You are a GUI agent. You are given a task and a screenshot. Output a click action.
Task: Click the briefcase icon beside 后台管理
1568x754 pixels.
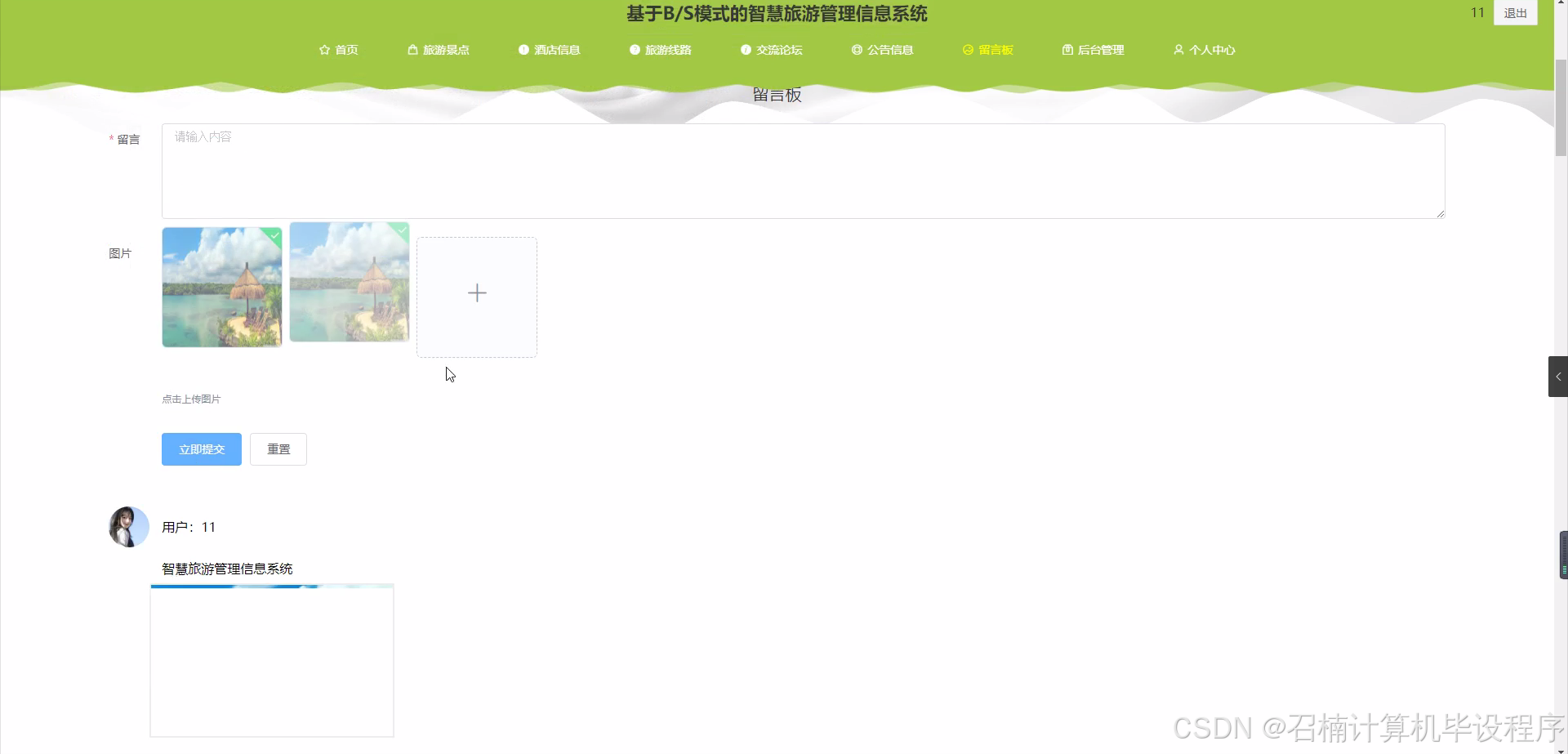coord(1067,50)
